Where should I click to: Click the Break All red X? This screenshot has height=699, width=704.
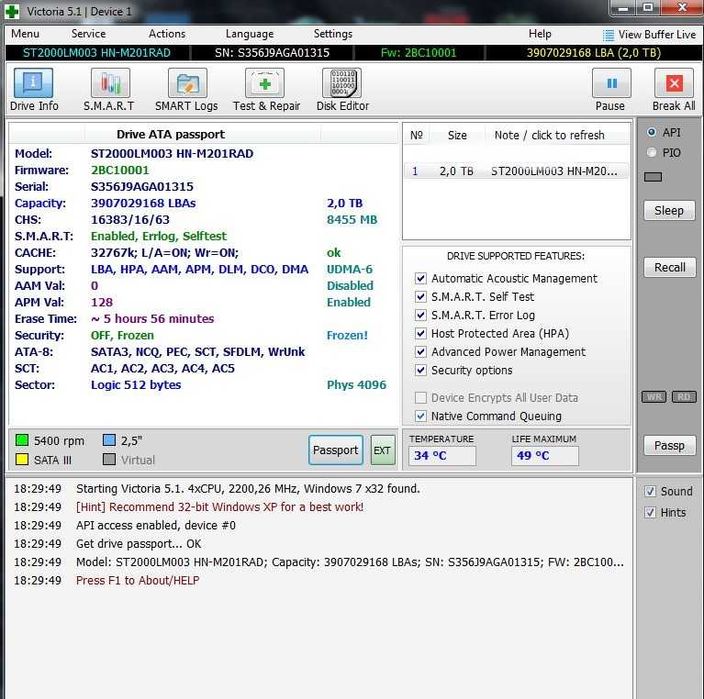pyautogui.click(x=674, y=83)
